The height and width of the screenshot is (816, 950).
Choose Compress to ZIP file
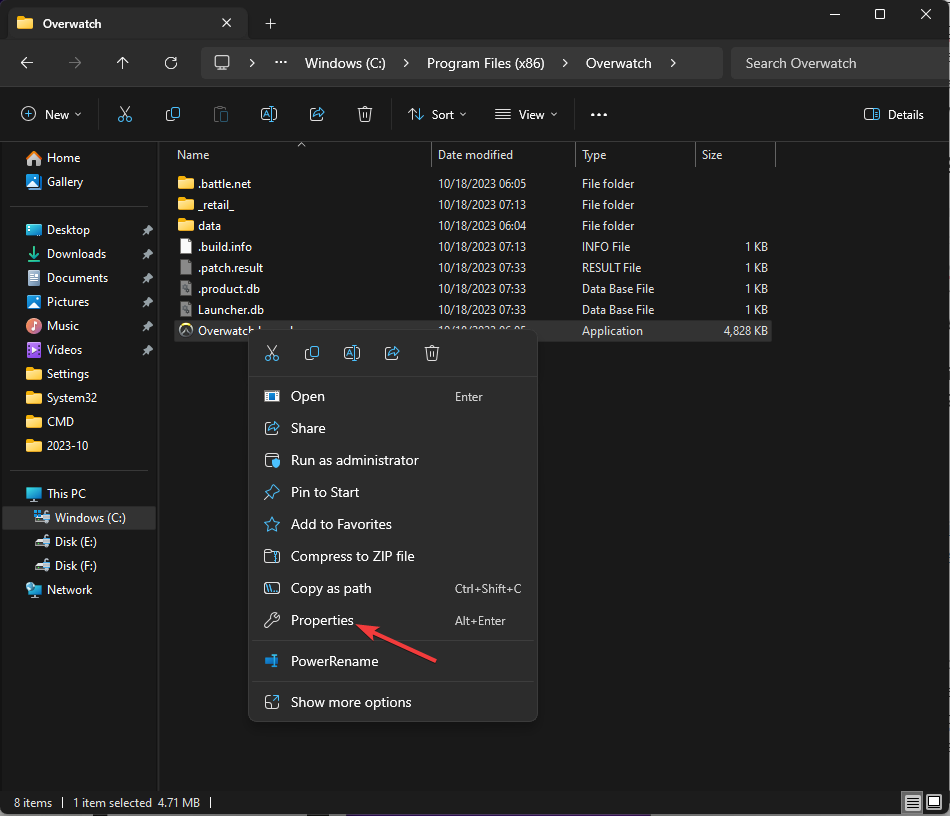(x=393, y=557)
